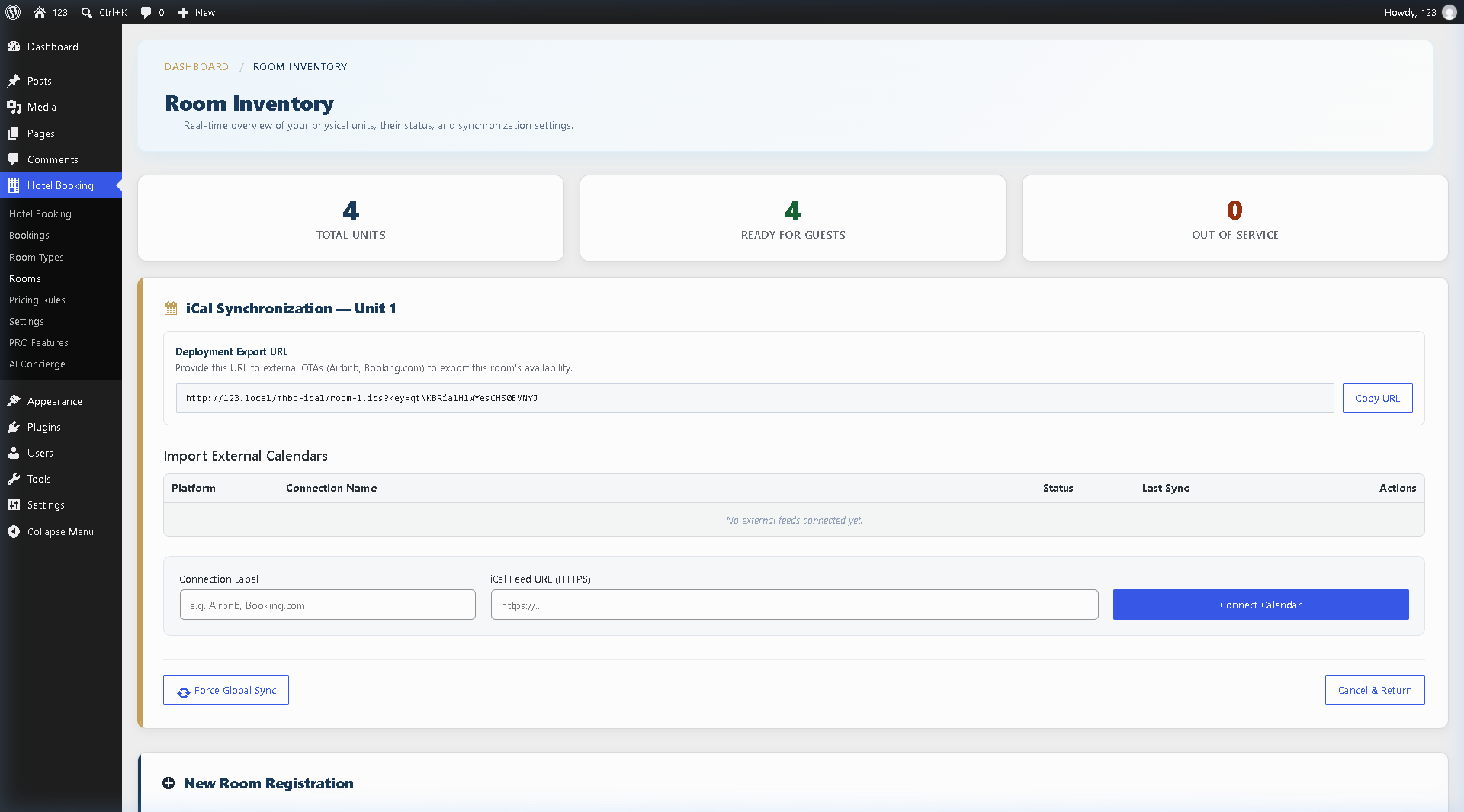Click the Media icon in sidebar
This screenshot has width=1464, height=812.
click(14, 107)
